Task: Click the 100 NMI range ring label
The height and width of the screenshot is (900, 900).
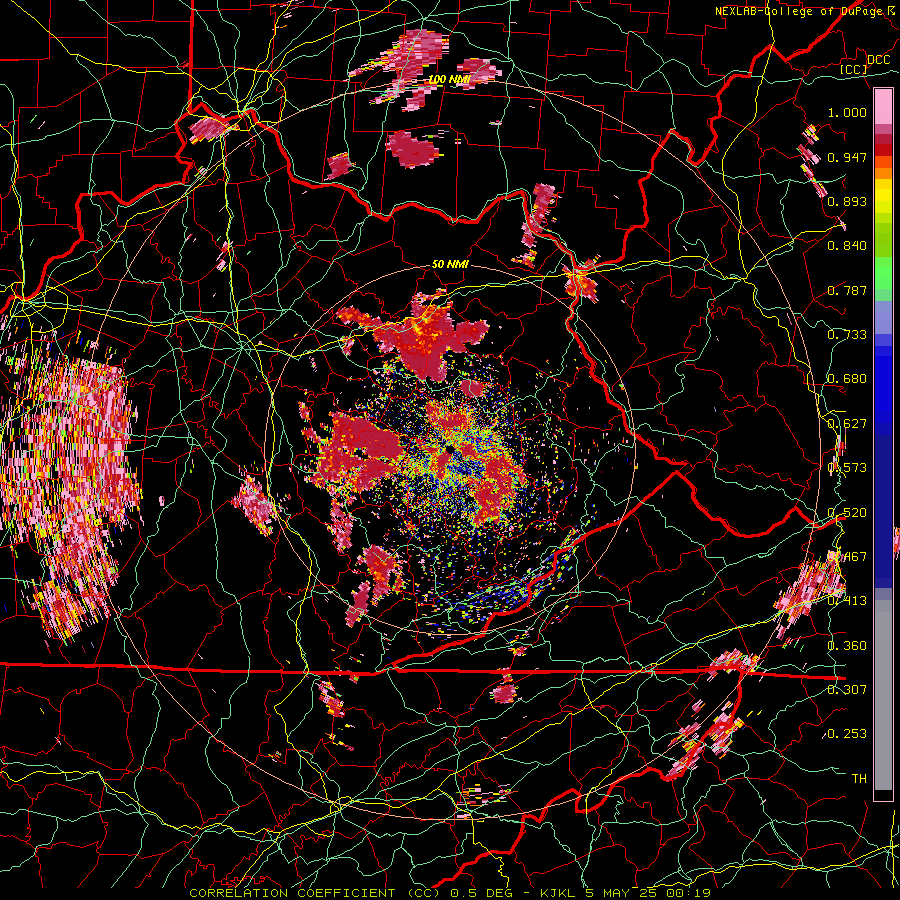Action: 450,79
